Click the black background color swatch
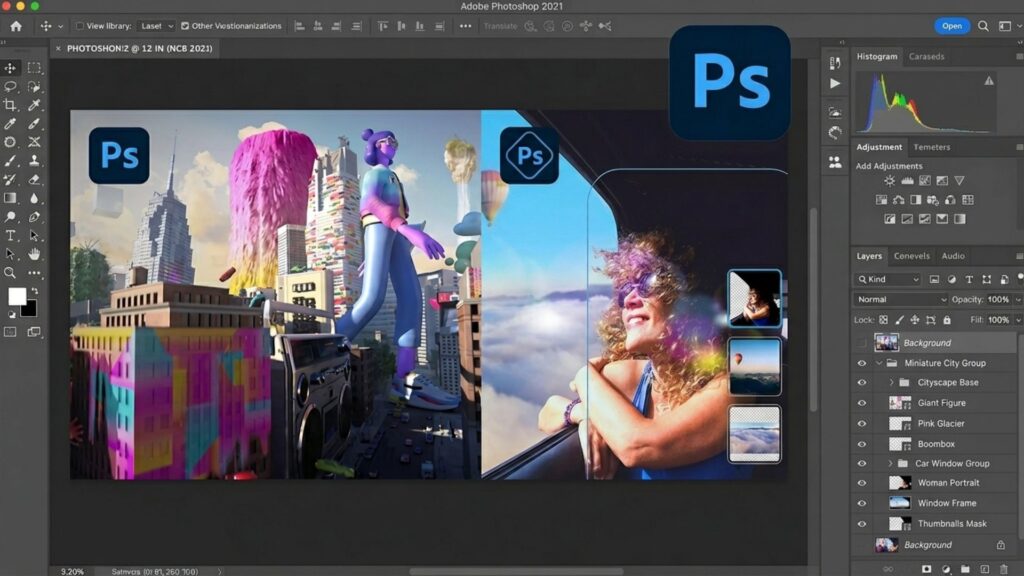 click(30, 310)
